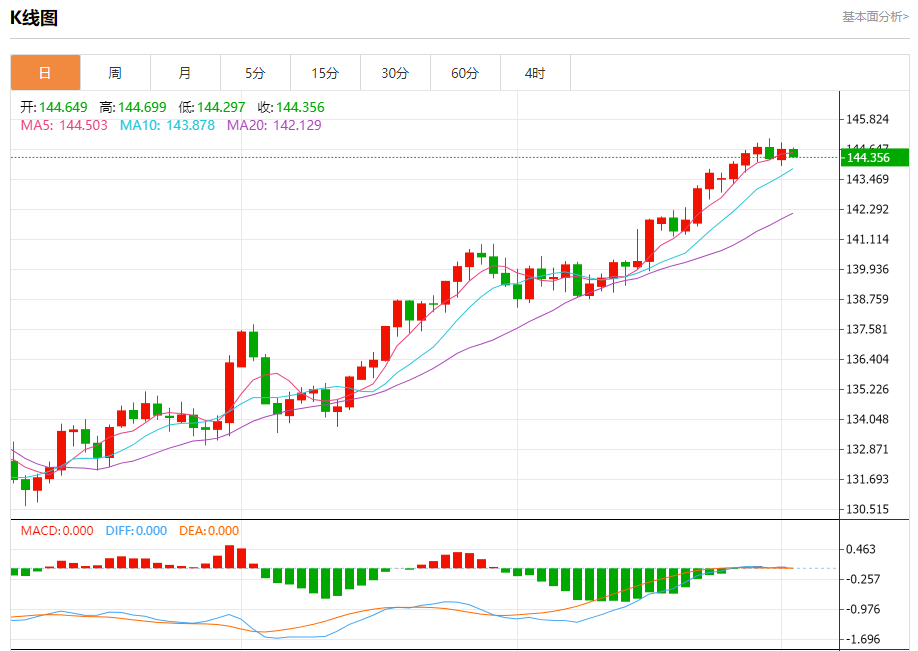Click the 138.759 price axis label
The image size is (918, 651).
point(868,299)
